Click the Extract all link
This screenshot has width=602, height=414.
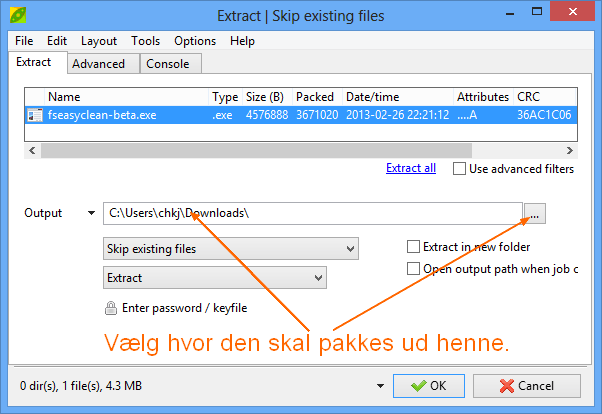coord(411,168)
